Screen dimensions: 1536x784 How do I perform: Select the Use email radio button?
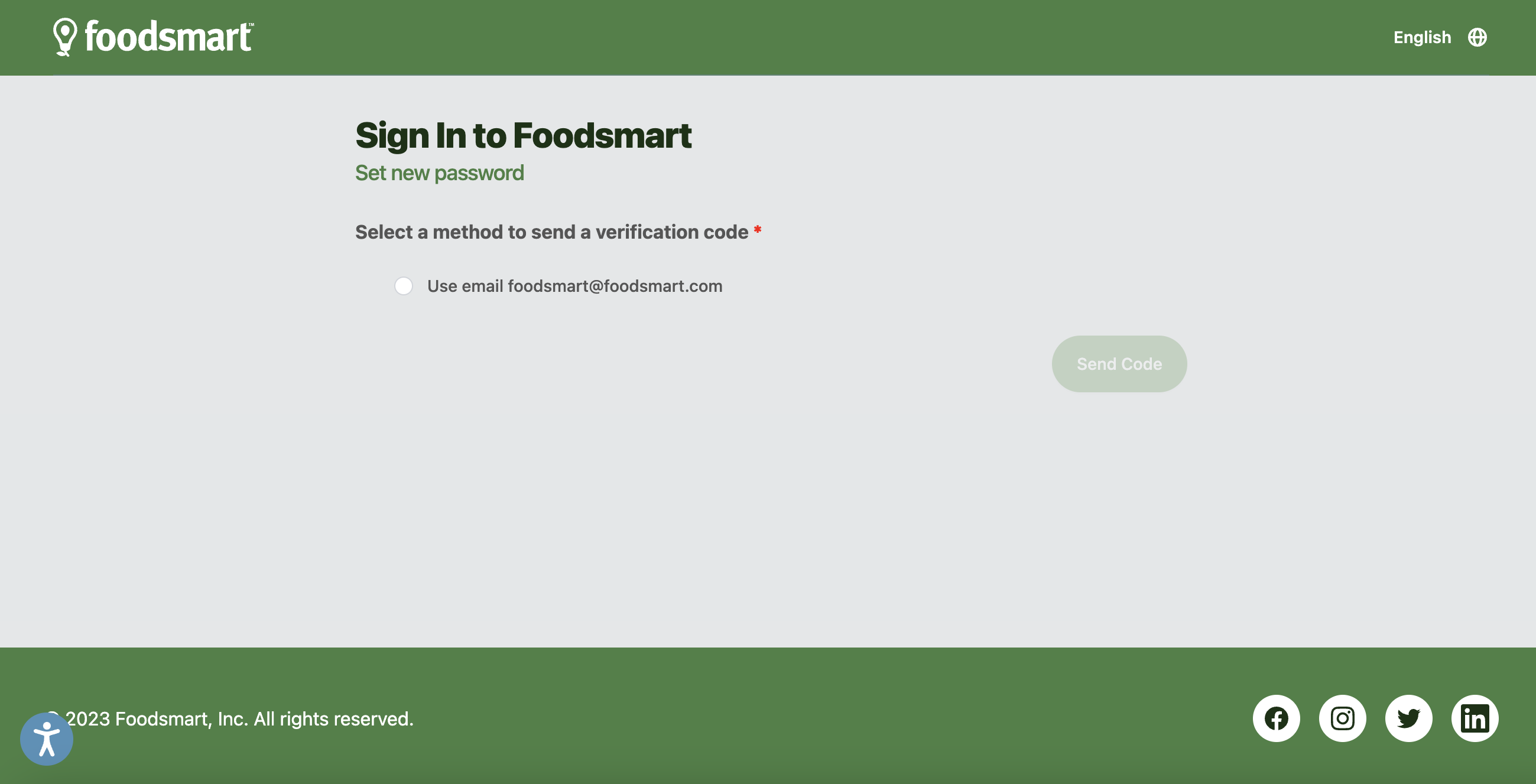pyautogui.click(x=404, y=286)
